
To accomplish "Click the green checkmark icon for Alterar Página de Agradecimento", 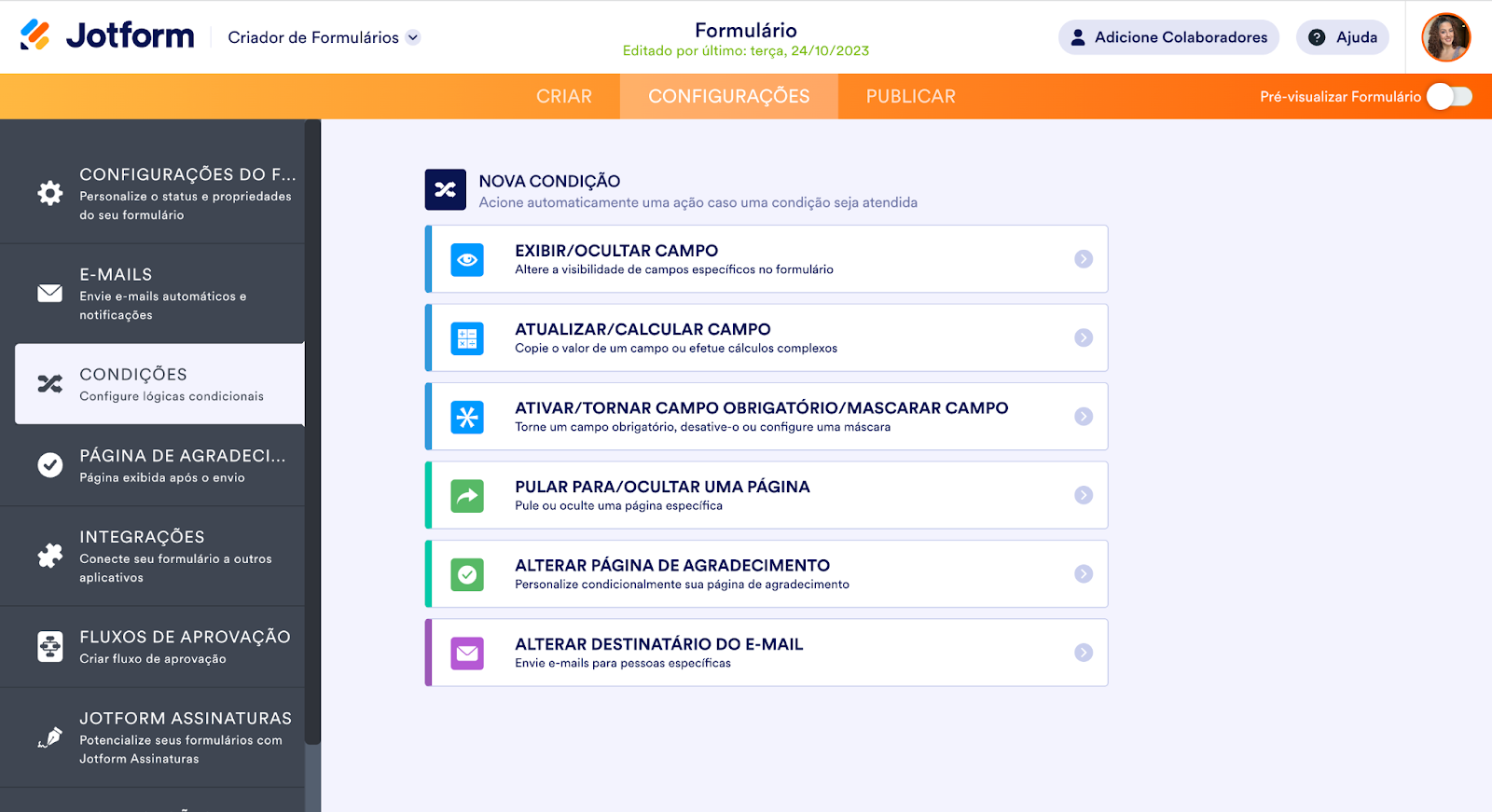I will point(467,574).
